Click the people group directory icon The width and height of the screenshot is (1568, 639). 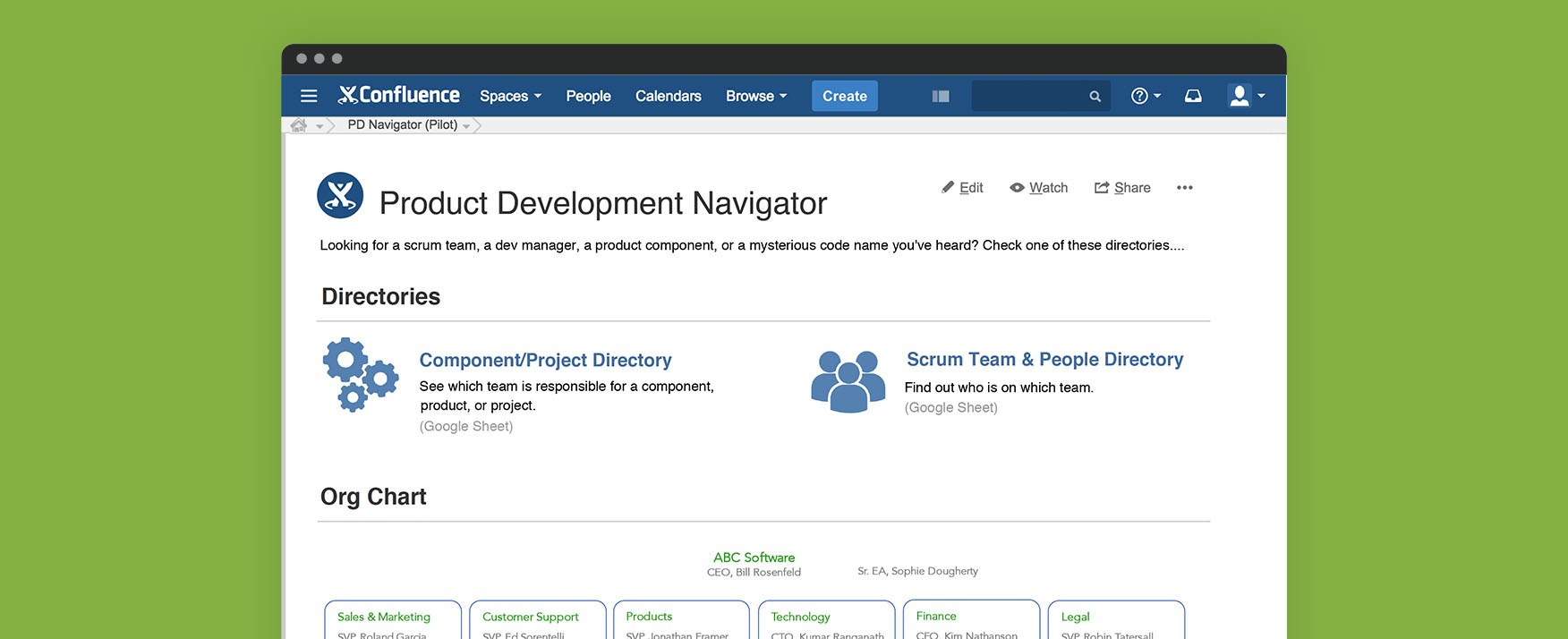(x=847, y=381)
